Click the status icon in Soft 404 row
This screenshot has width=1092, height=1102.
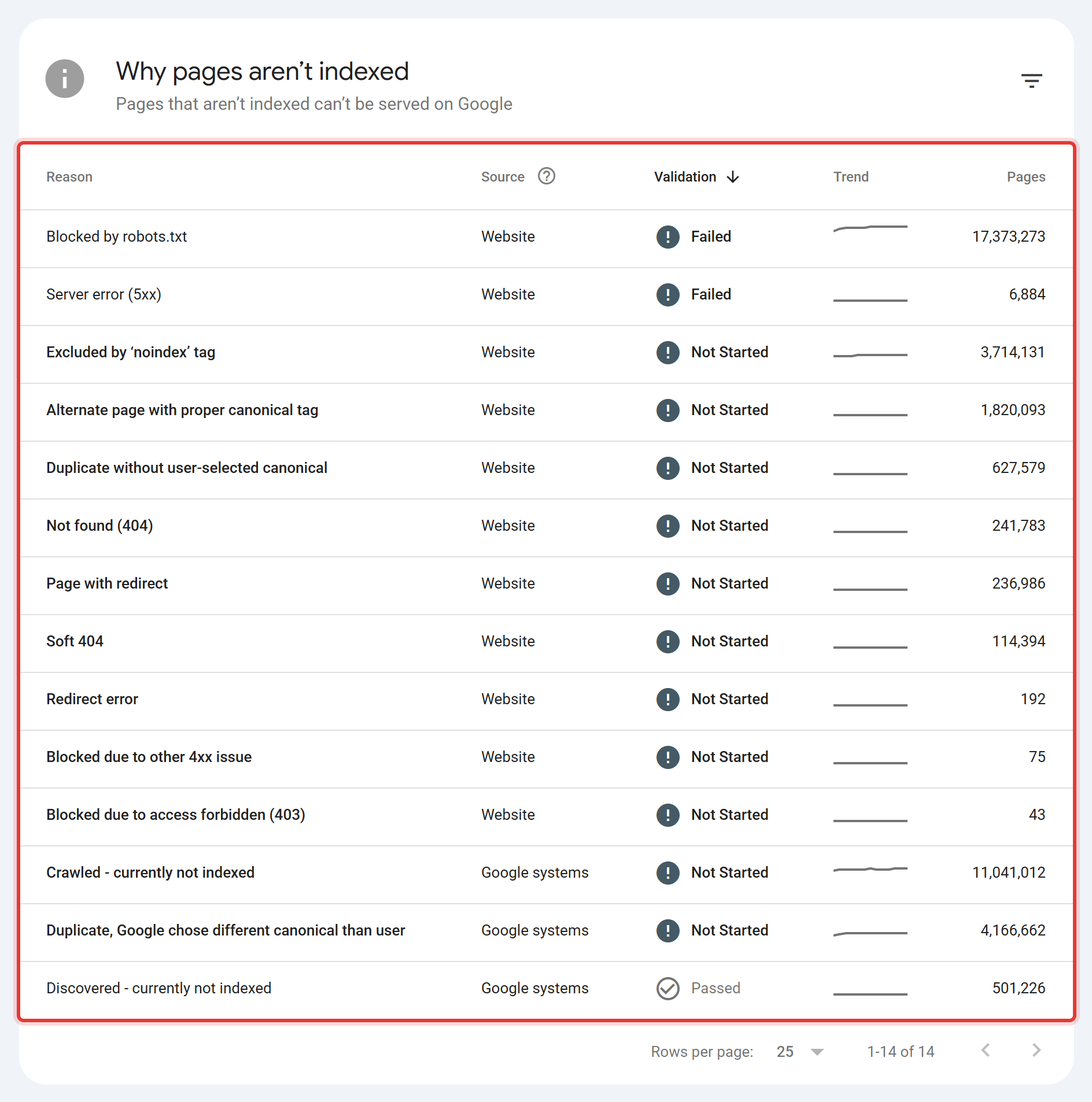667,641
